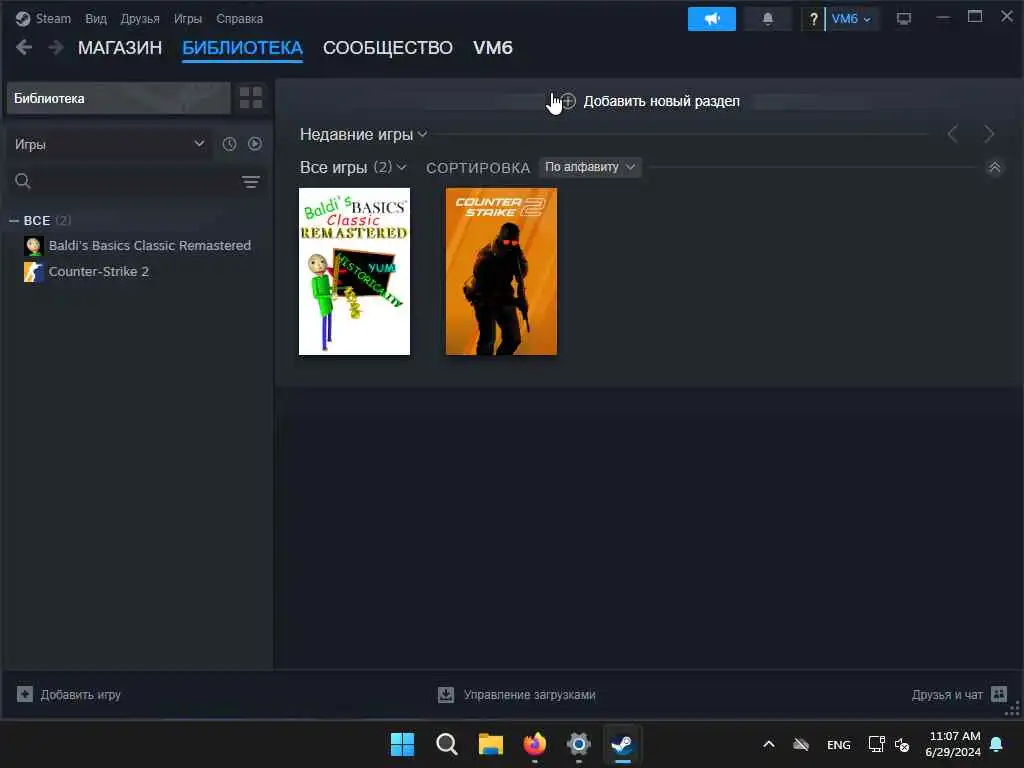Click the library search magnifier icon
1024x768 pixels.
coord(23,181)
